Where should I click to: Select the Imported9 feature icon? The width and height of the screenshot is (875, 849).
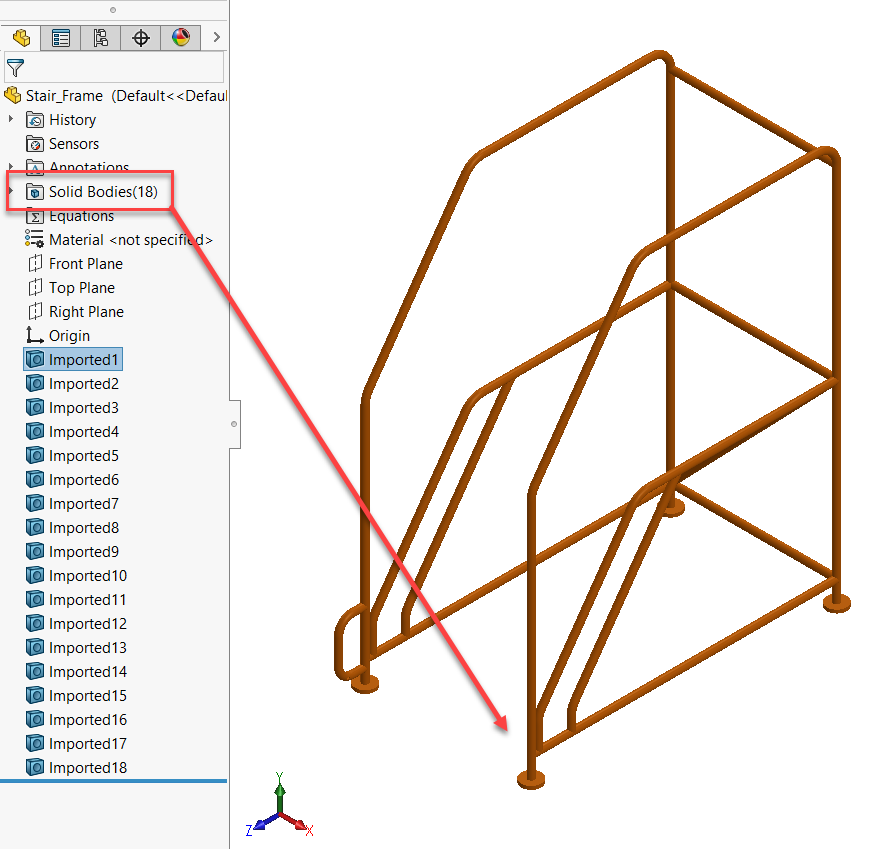pyautogui.click(x=35, y=551)
